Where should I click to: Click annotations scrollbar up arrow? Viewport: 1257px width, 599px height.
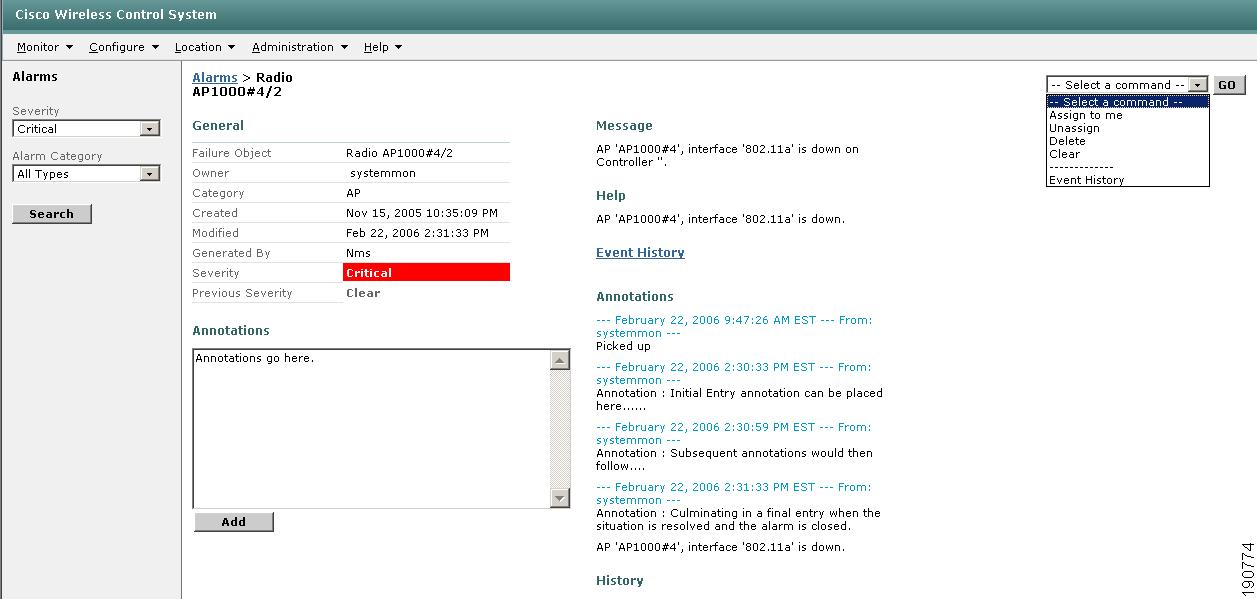560,360
